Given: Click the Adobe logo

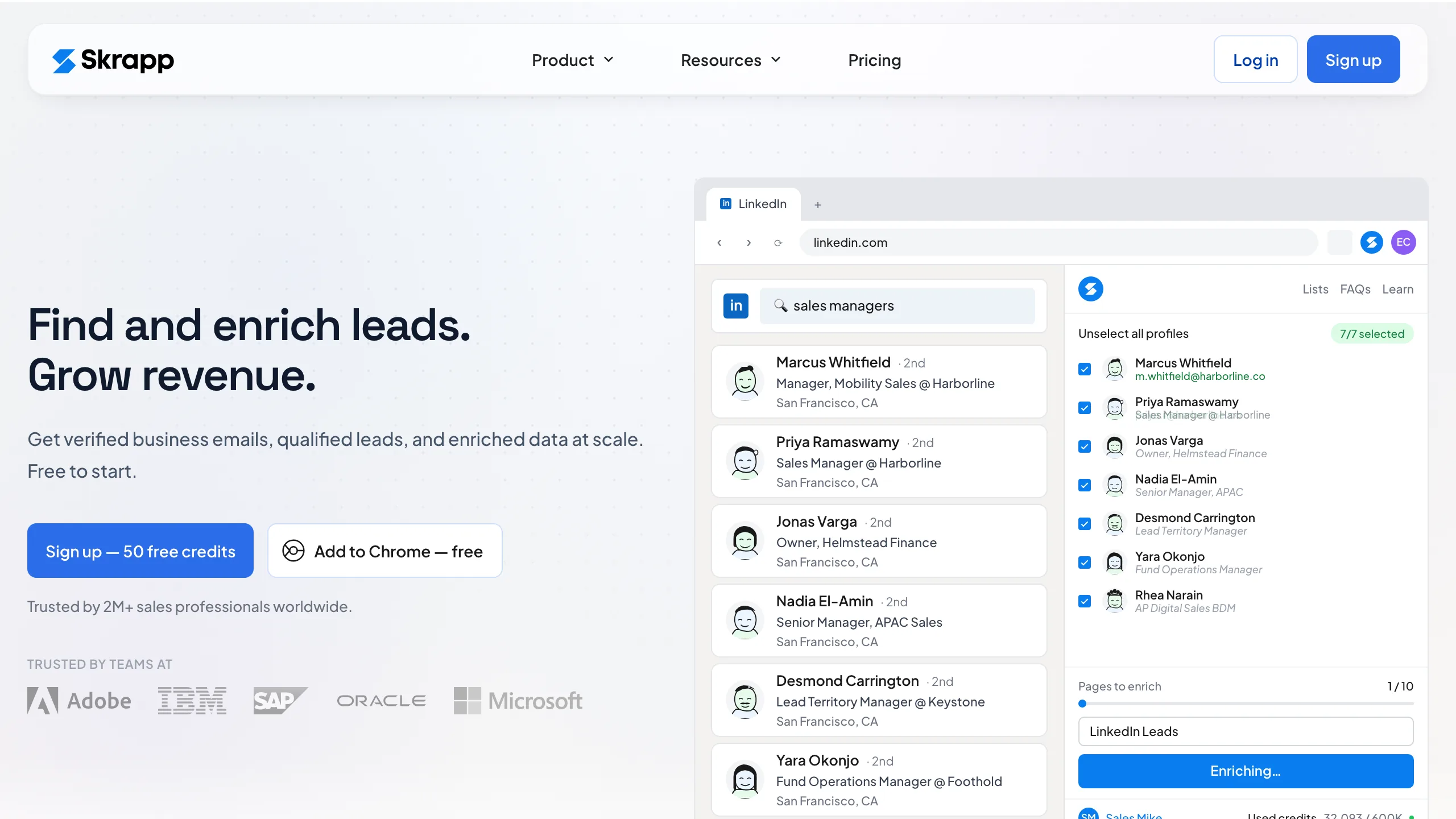Looking at the screenshot, I should 79,701.
